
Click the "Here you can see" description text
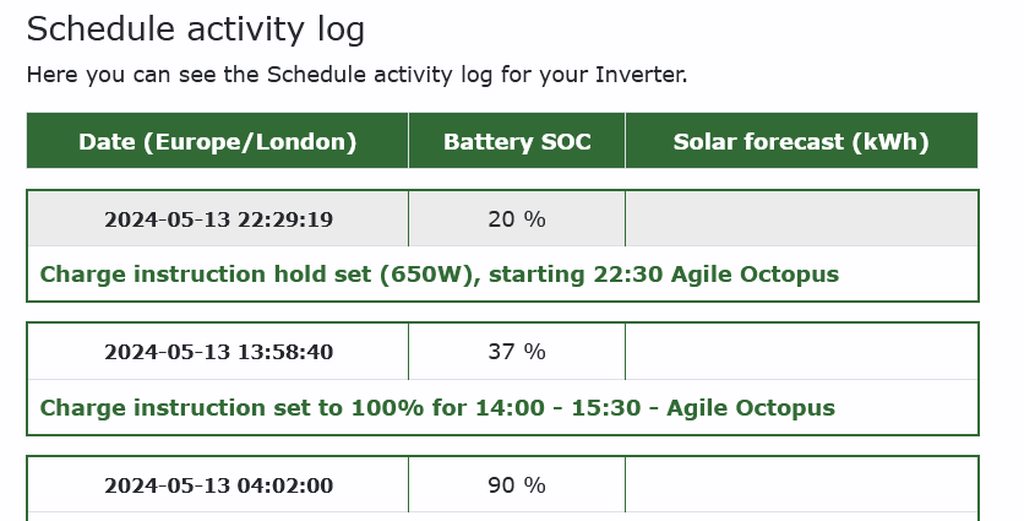click(142, 75)
